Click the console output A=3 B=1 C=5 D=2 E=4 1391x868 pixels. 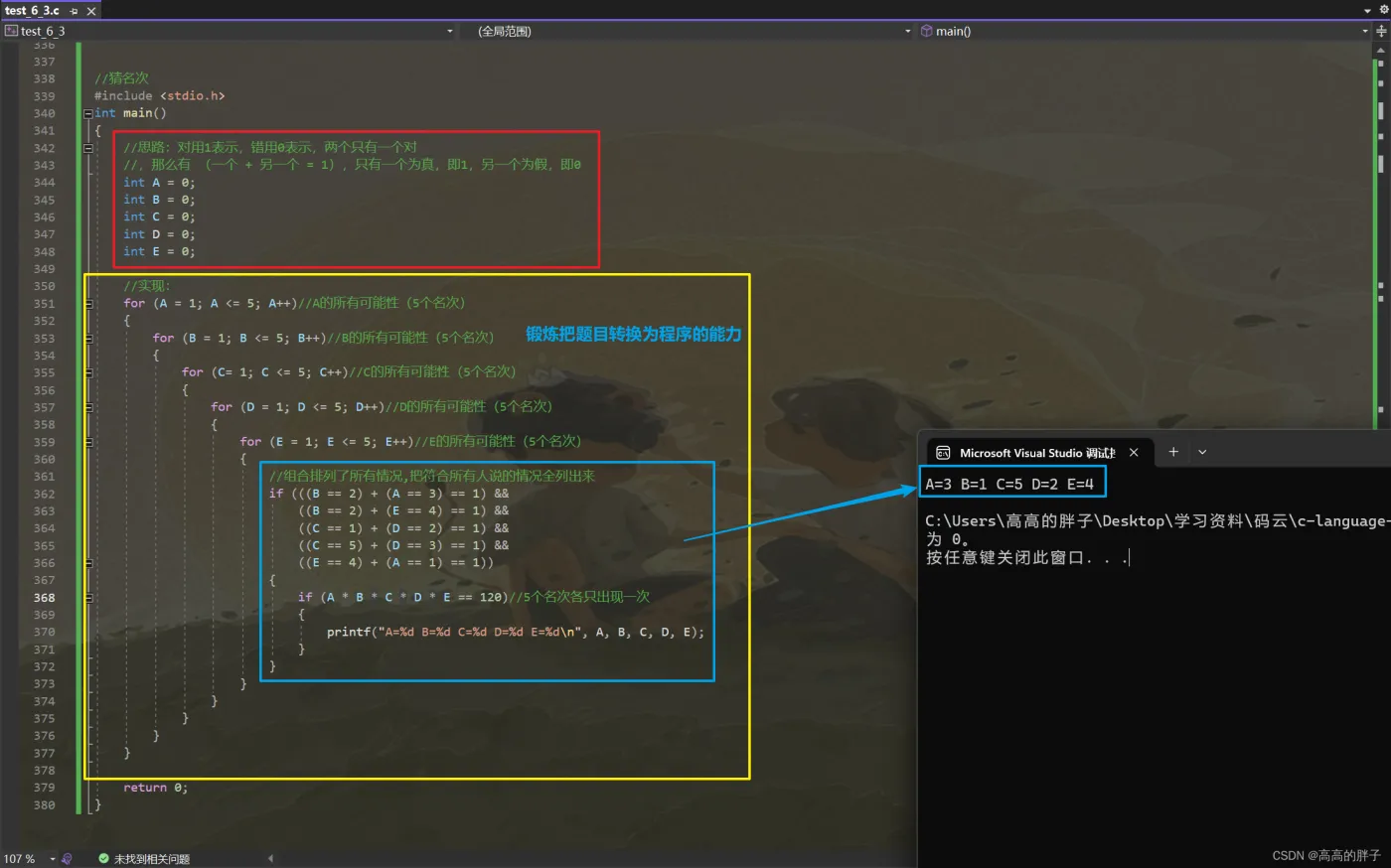pos(1009,485)
